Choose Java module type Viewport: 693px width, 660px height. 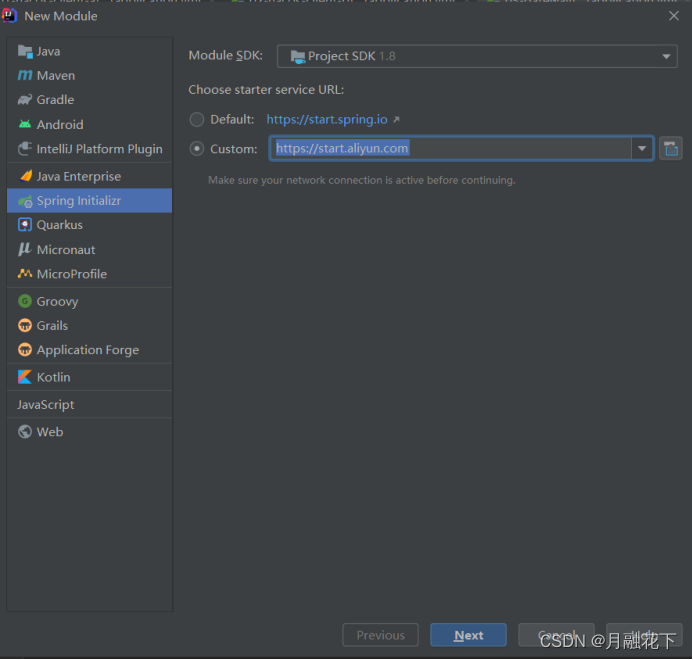[90, 52]
